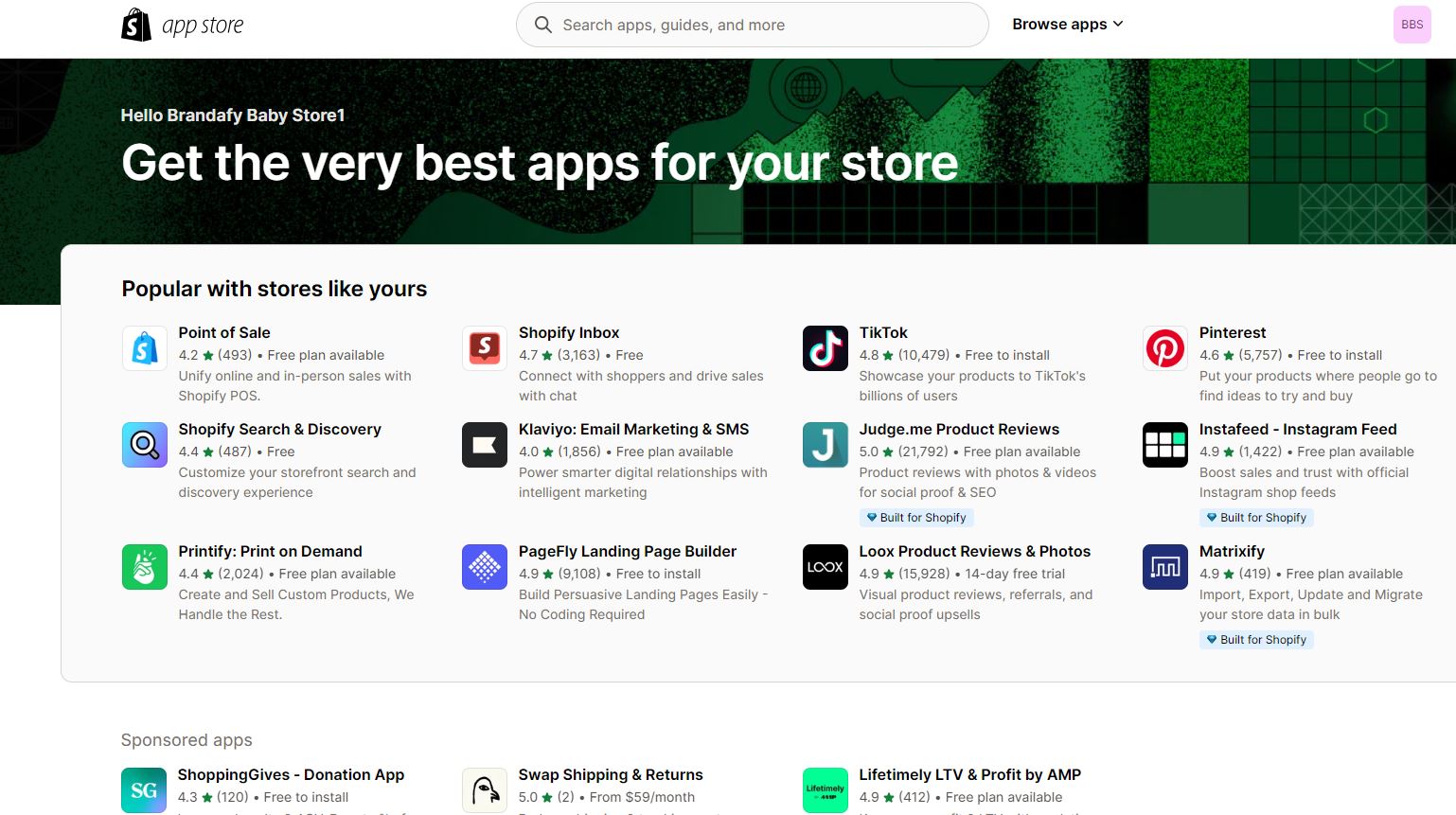The width and height of the screenshot is (1456, 815).
Task: Click the "Hello Brandafy Baby Store1" greeting
Action: pos(233,115)
